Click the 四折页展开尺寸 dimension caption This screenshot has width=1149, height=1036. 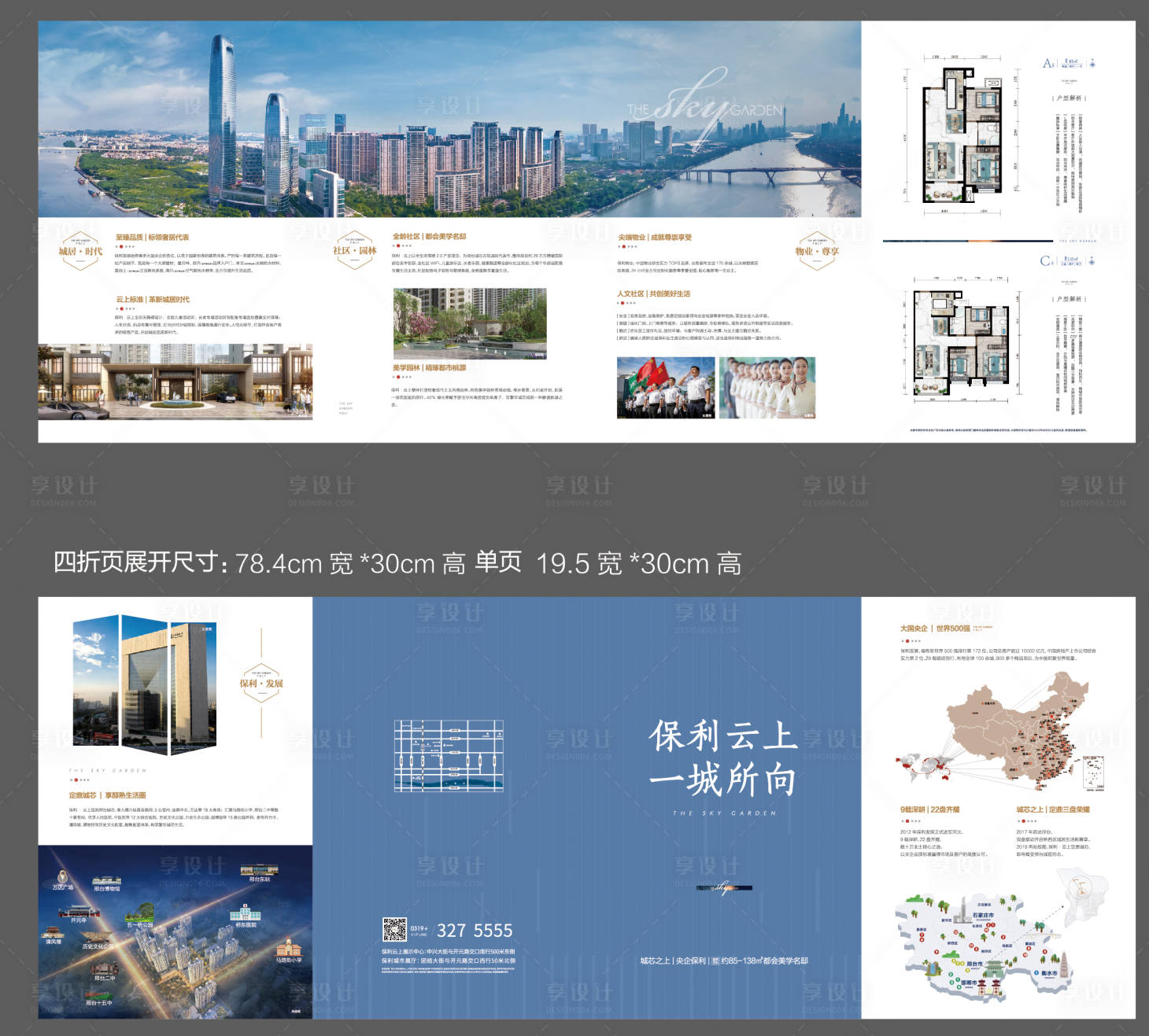click(397, 563)
